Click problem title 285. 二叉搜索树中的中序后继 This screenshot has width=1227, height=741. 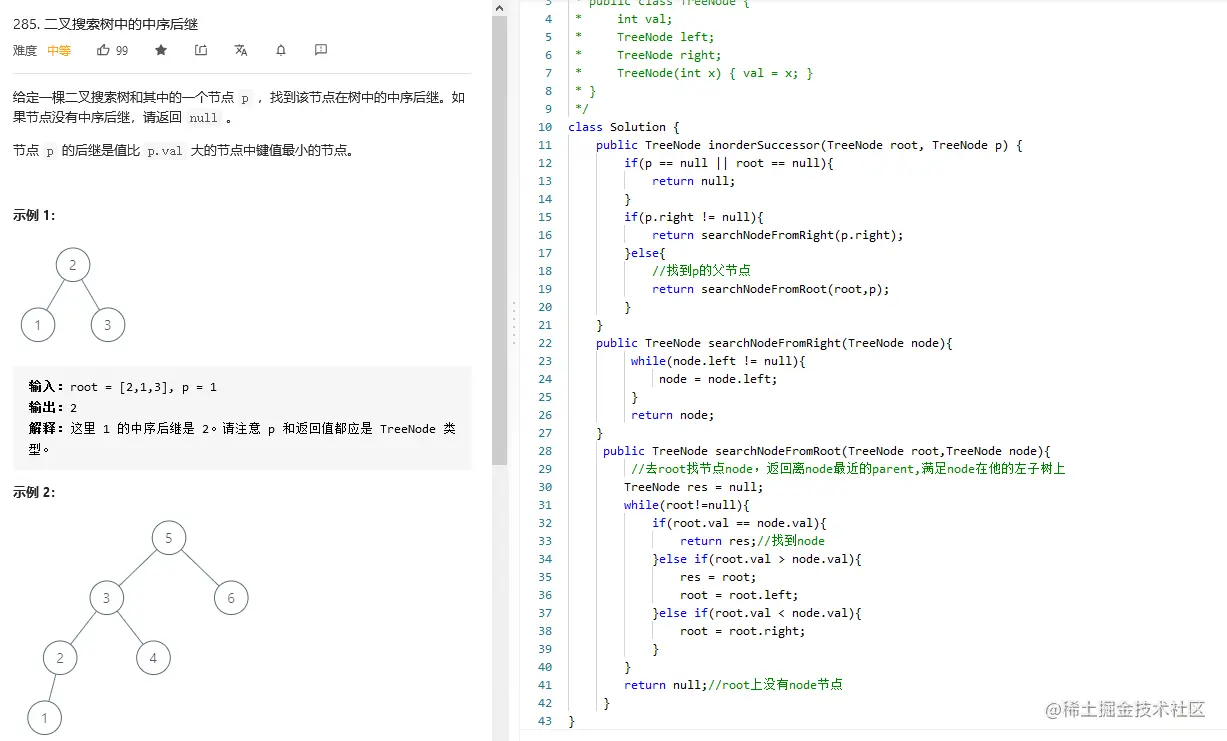tap(106, 23)
